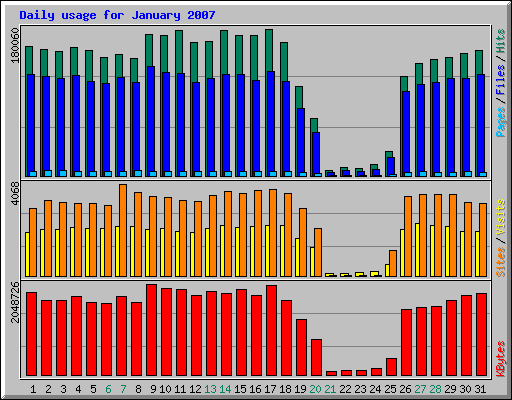Screen dimensions: 512x400
Task: Click the Pages legend label
Action: click(501, 122)
